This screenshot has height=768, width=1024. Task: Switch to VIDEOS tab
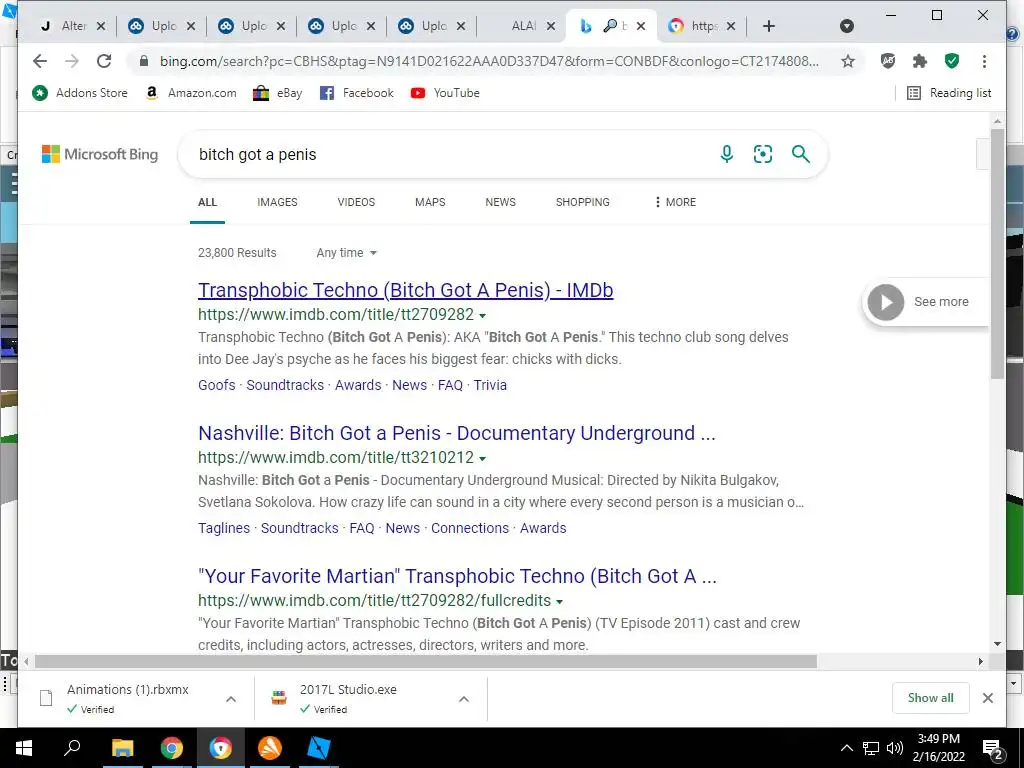[357, 202]
